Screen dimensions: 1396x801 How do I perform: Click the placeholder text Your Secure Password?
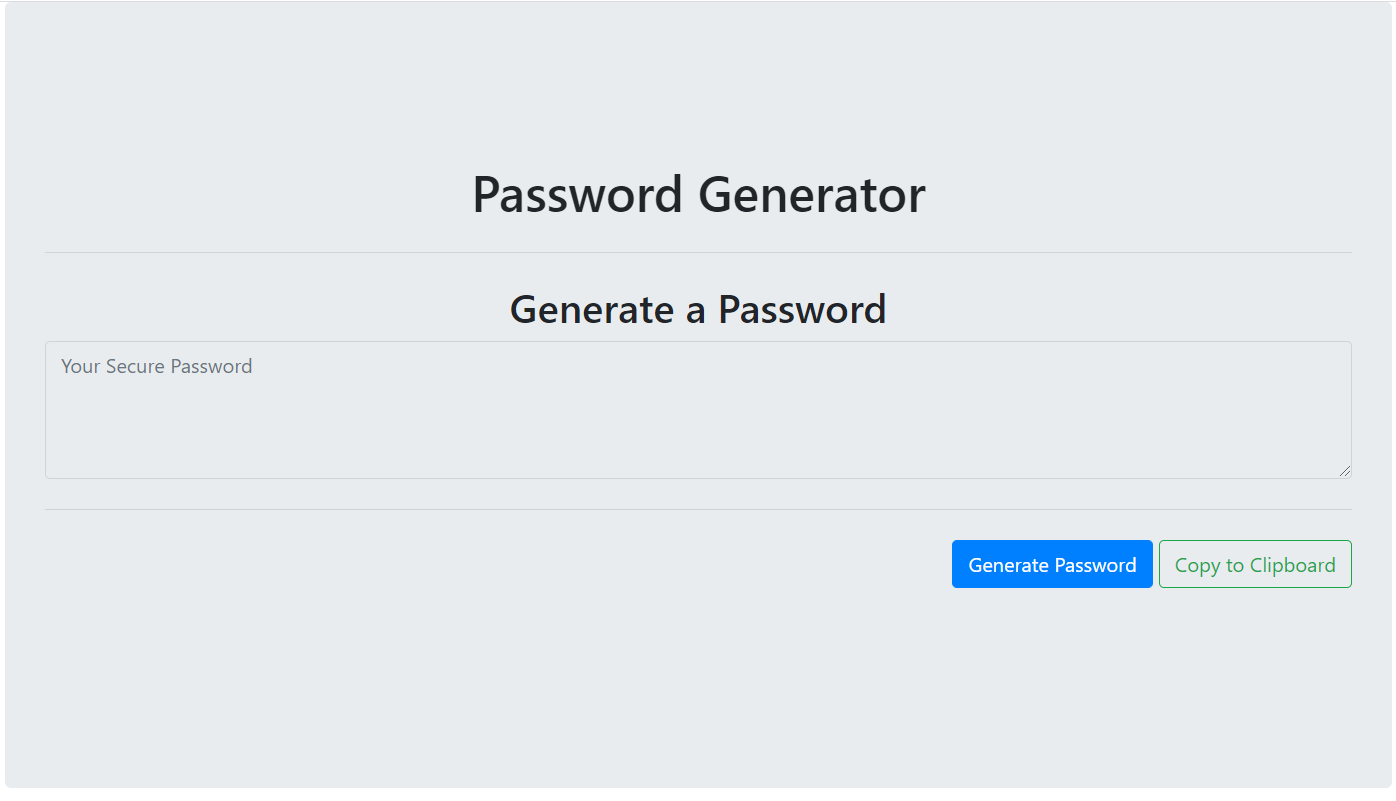[157, 366]
